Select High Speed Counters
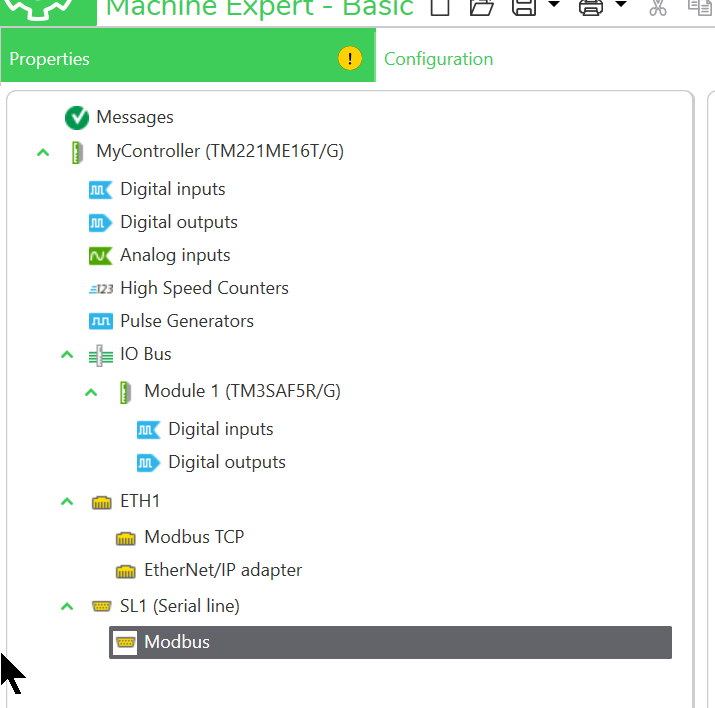 coord(204,289)
